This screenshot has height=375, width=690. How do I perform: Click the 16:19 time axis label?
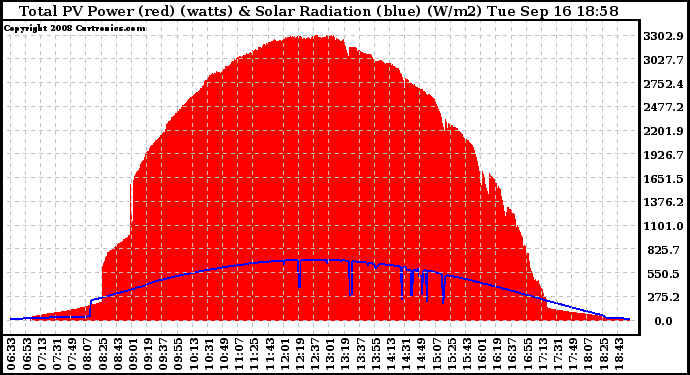pyautogui.click(x=496, y=353)
